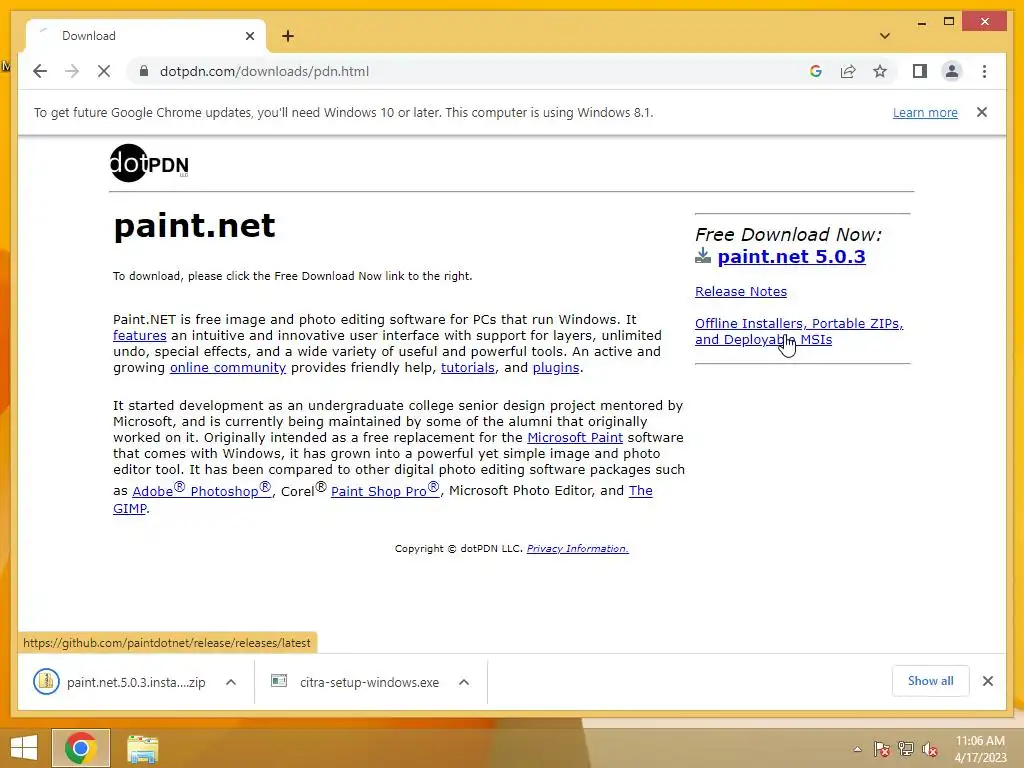This screenshot has height=768, width=1024.
Task: Expand options for citra-setup-windows.exe download
Action: pyautogui.click(x=464, y=682)
